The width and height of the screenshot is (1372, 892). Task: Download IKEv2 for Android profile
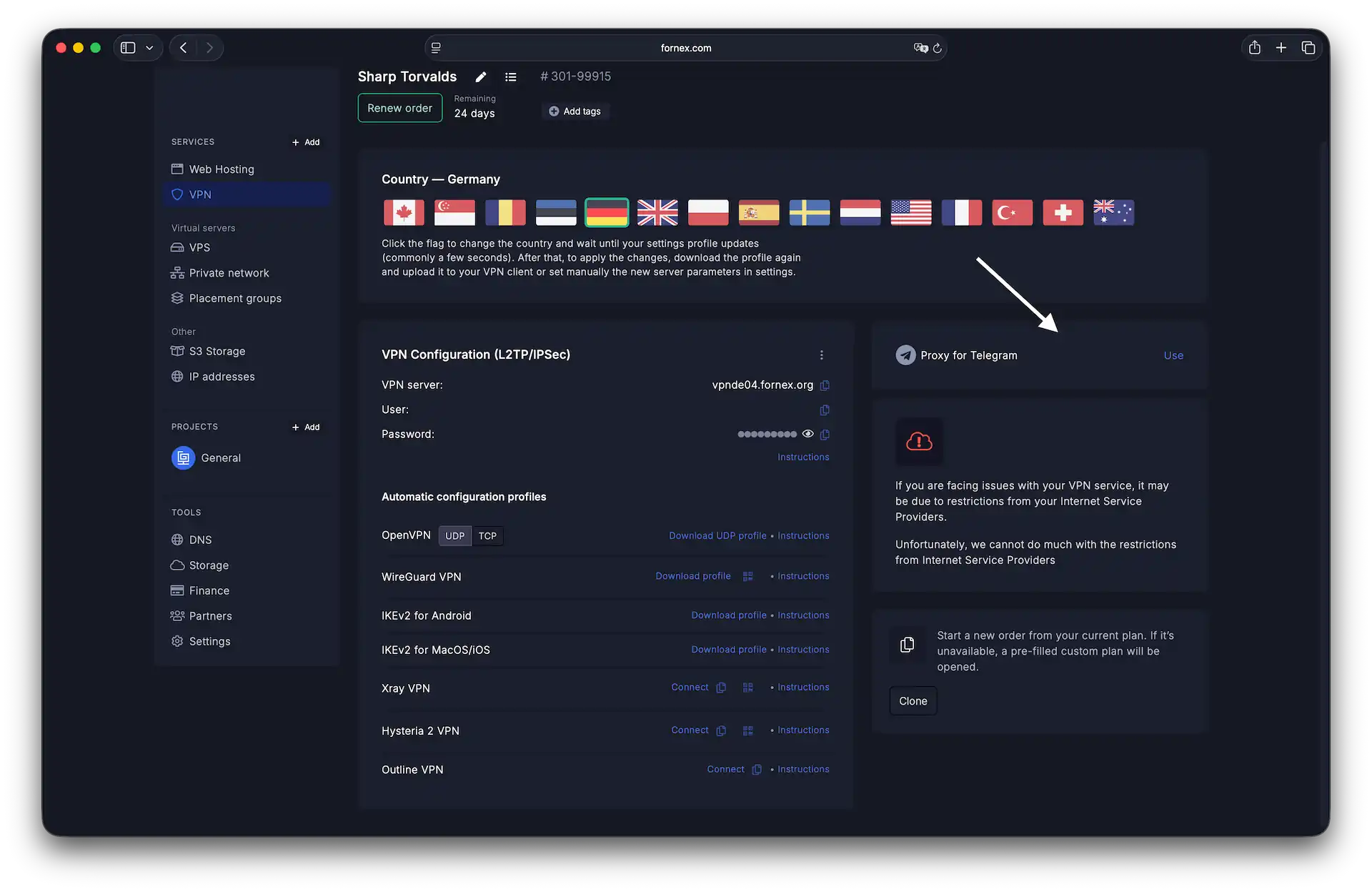(729, 615)
